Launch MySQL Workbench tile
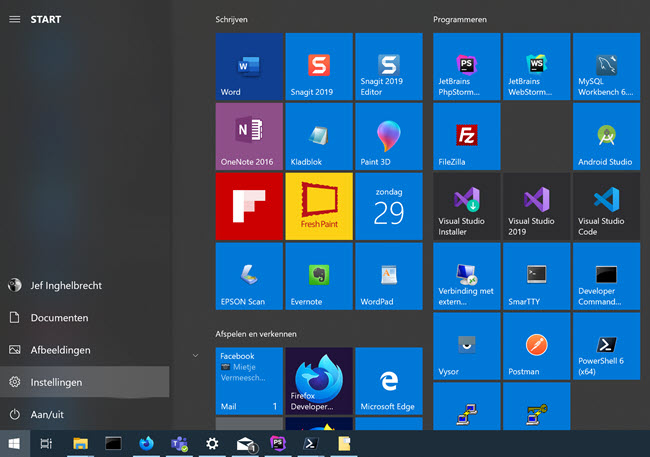This screenshot has height=457, width=650. [x=606, y=67]
